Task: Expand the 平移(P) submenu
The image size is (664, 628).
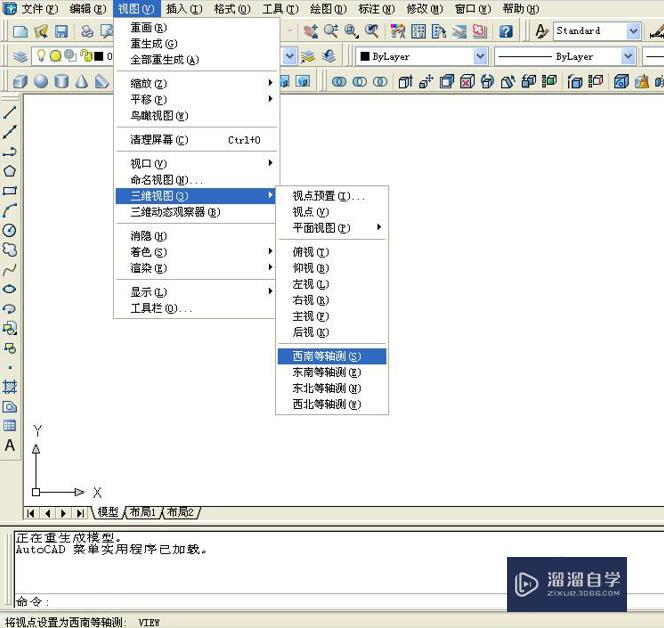Action: tap(196, 100)
